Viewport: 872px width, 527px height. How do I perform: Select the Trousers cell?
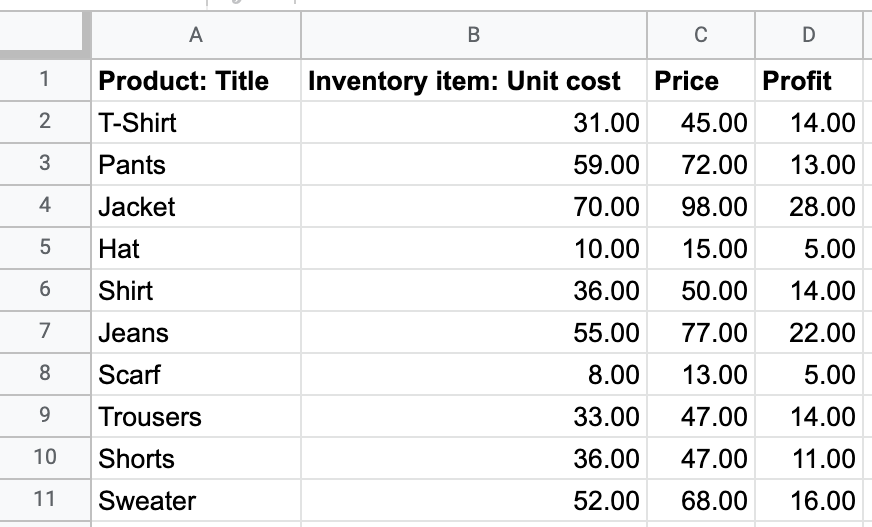196,416
